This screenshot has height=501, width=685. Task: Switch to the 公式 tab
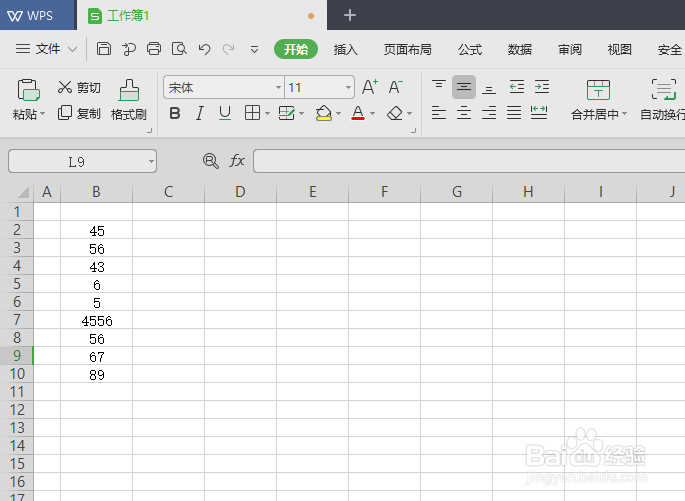470,49
